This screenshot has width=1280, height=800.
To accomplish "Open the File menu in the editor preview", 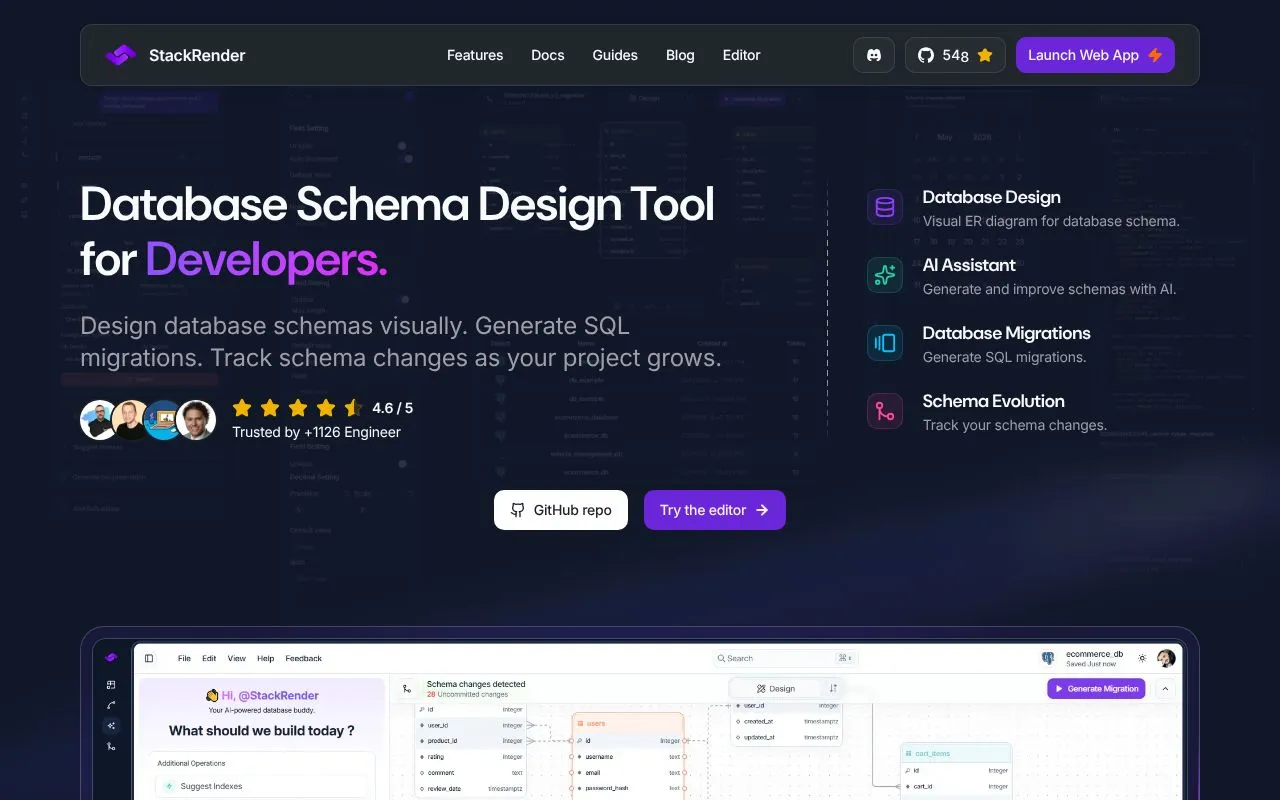I will coord(184,658).
